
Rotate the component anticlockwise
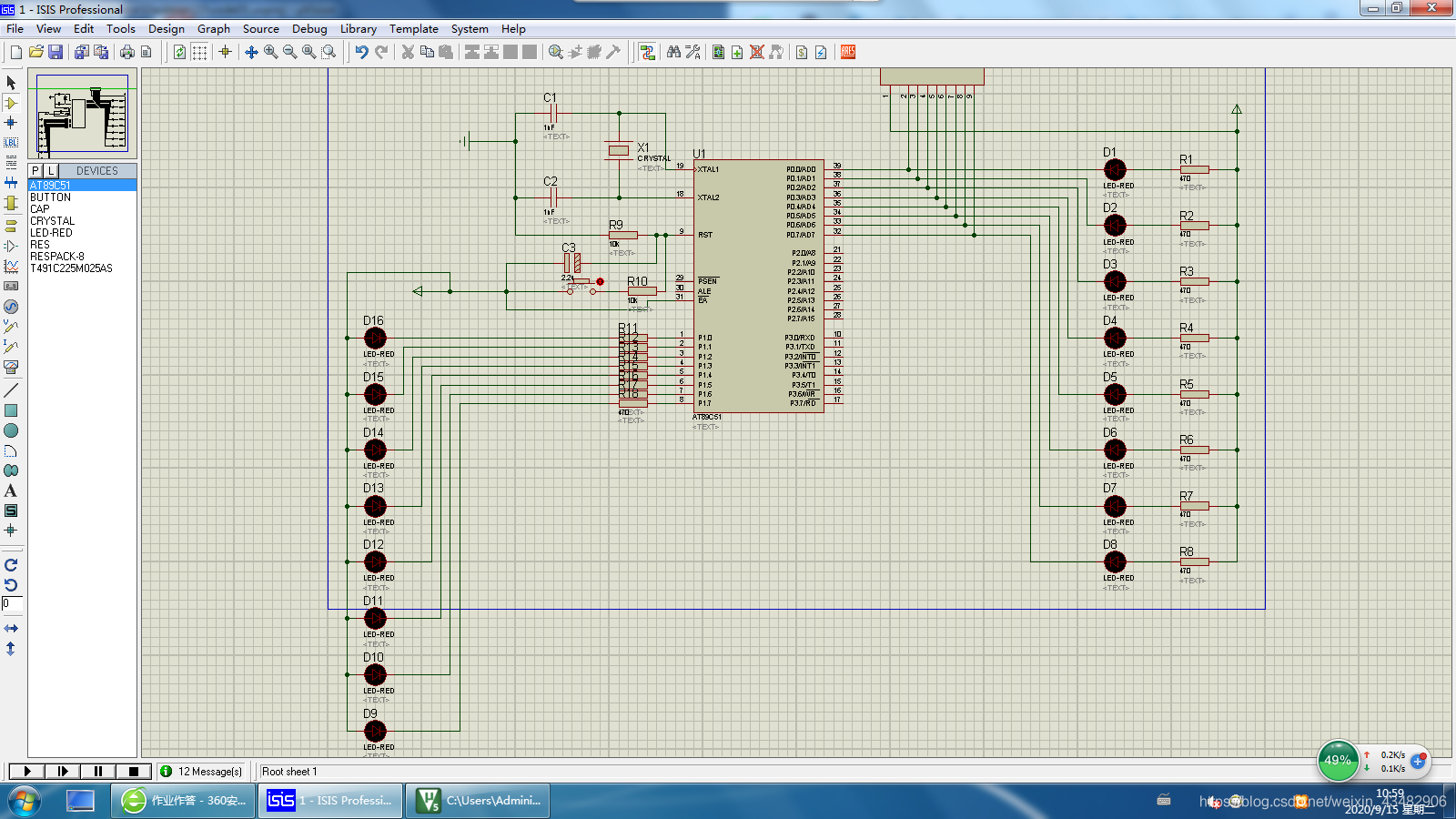tap(11, 585)
